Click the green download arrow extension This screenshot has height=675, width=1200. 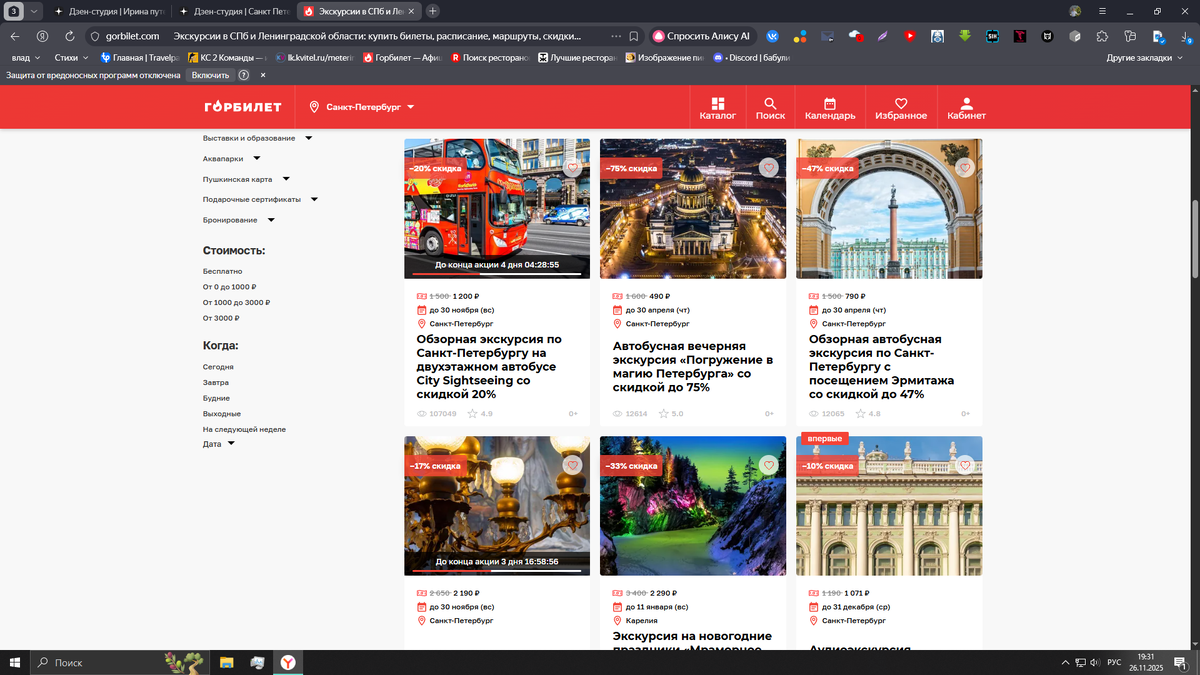click(x=965, y=36)
